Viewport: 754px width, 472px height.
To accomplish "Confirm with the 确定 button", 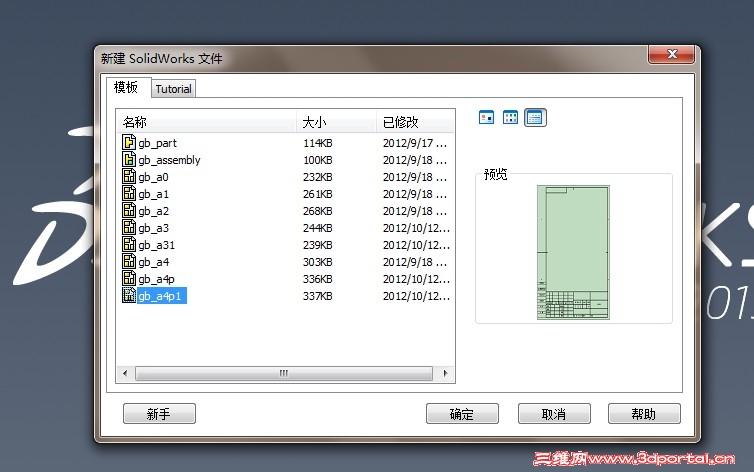I will 462,414.
